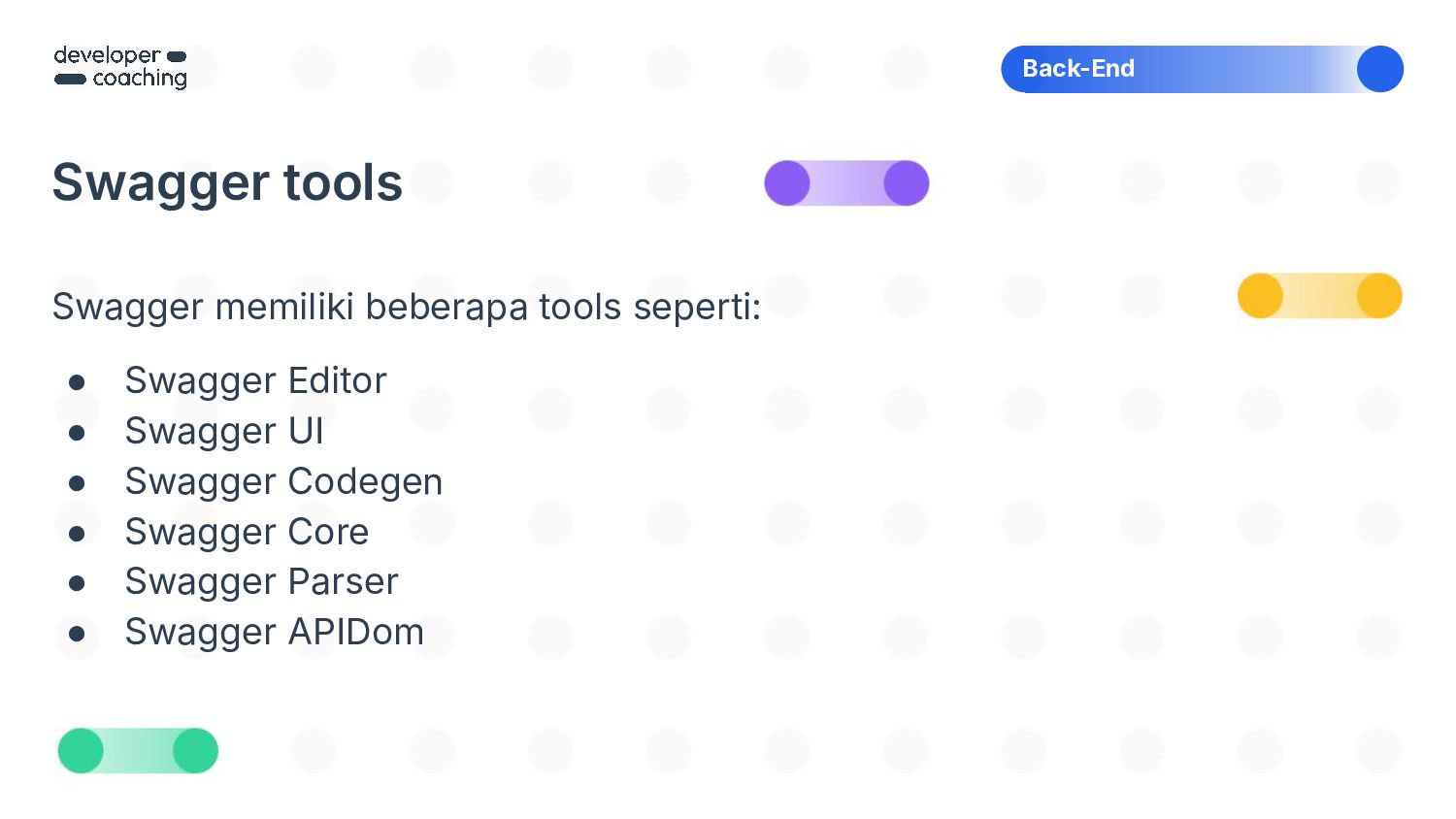Select the Swagger UI list item
1456x819 pixels.
(224, 432)
